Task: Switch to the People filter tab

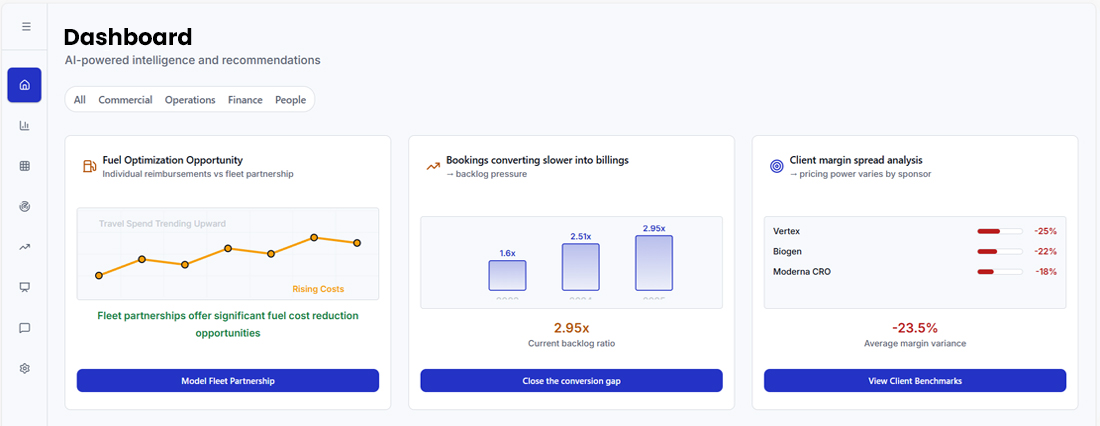Action: (290, 100)
